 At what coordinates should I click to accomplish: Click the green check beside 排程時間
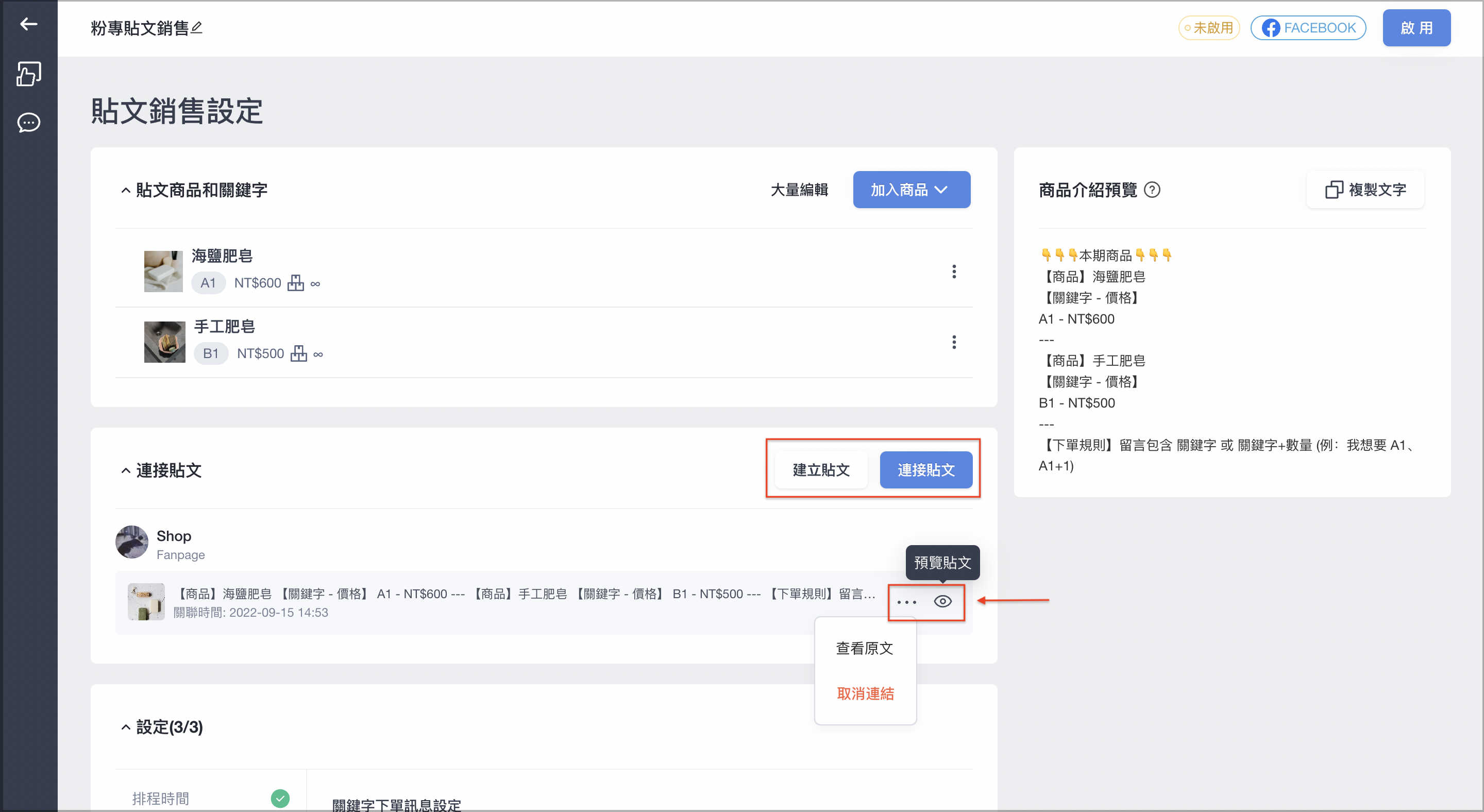(x=280, y=798)
